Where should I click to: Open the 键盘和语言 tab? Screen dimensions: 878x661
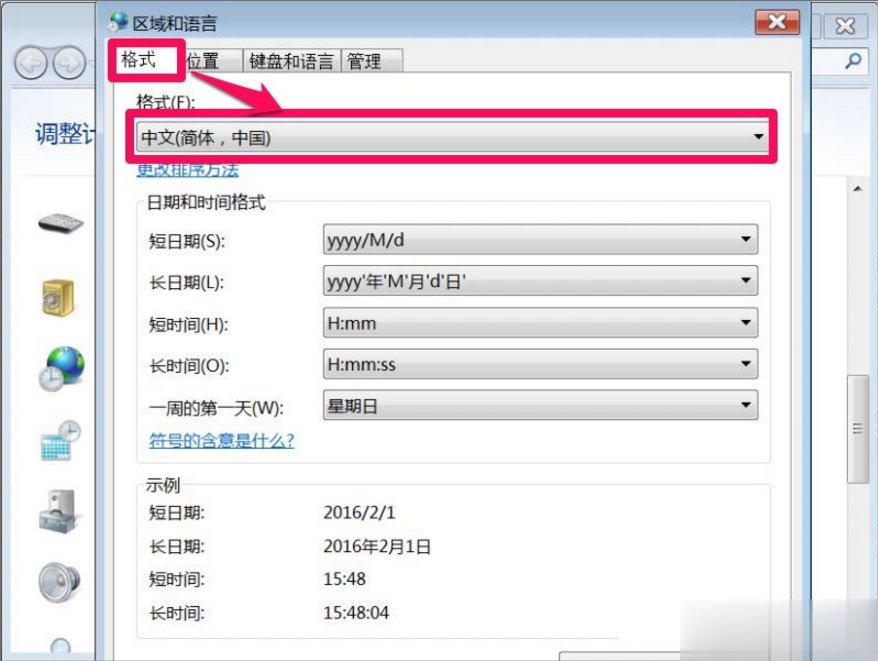(291, 60)
